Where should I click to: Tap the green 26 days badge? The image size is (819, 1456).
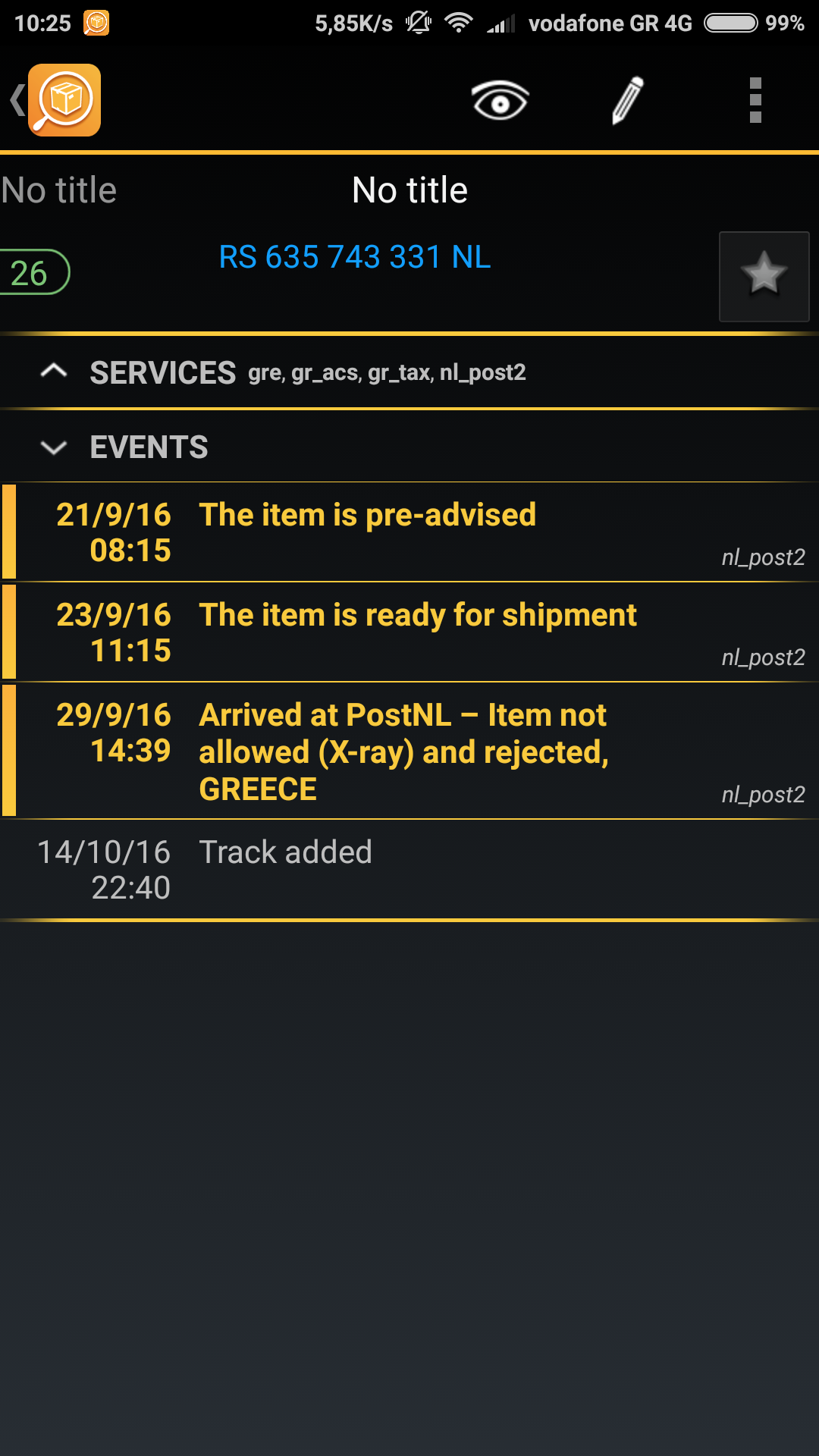click(x=30, y=273)
